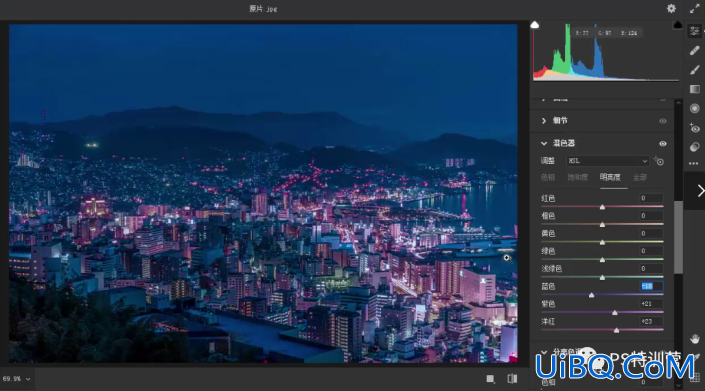Switch to the 全部 tab

pyautogui.click(x=640, y=177)
